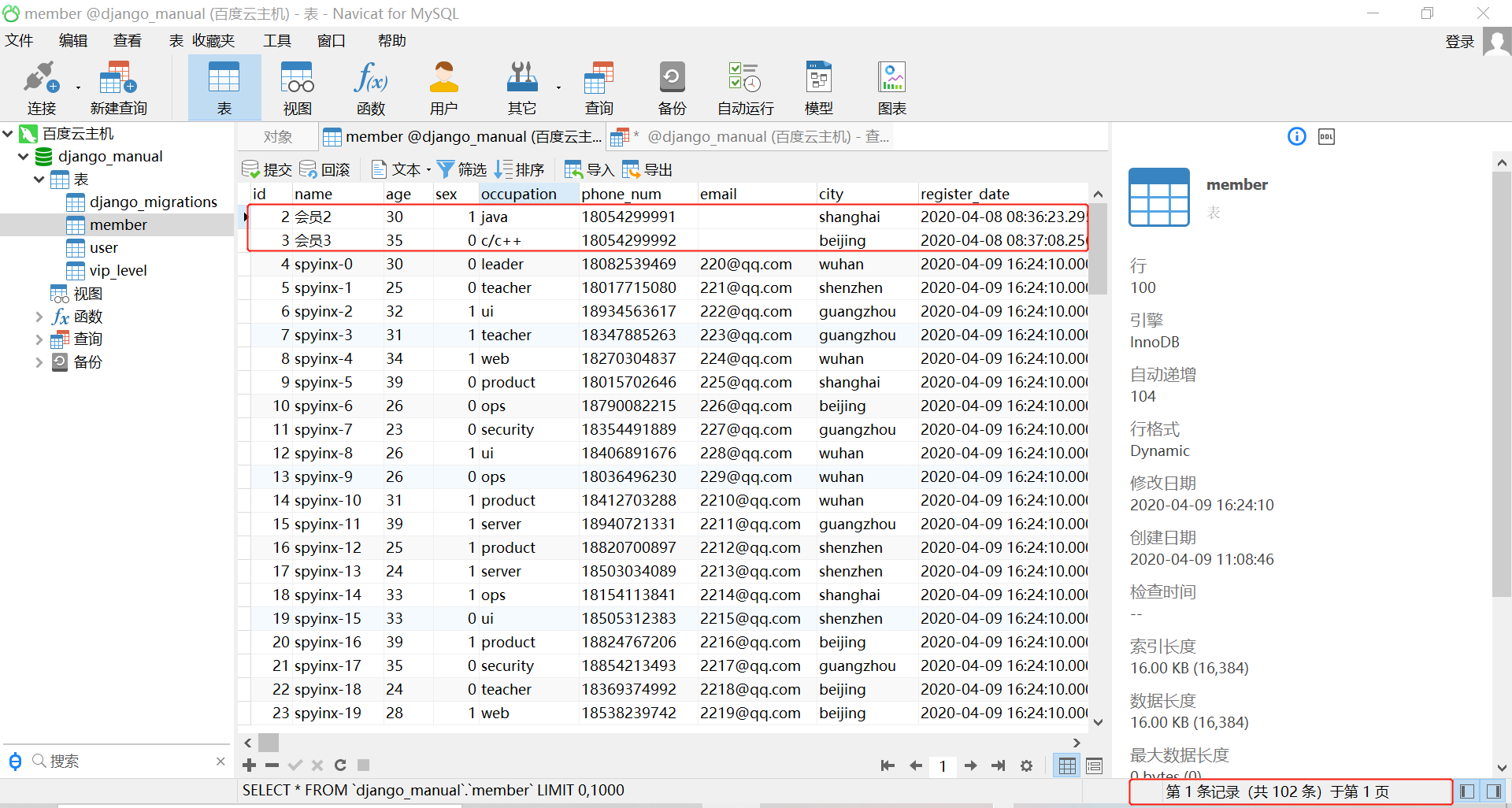
Task: Open the page limit settings gear
Action: tap(1026, 765)
